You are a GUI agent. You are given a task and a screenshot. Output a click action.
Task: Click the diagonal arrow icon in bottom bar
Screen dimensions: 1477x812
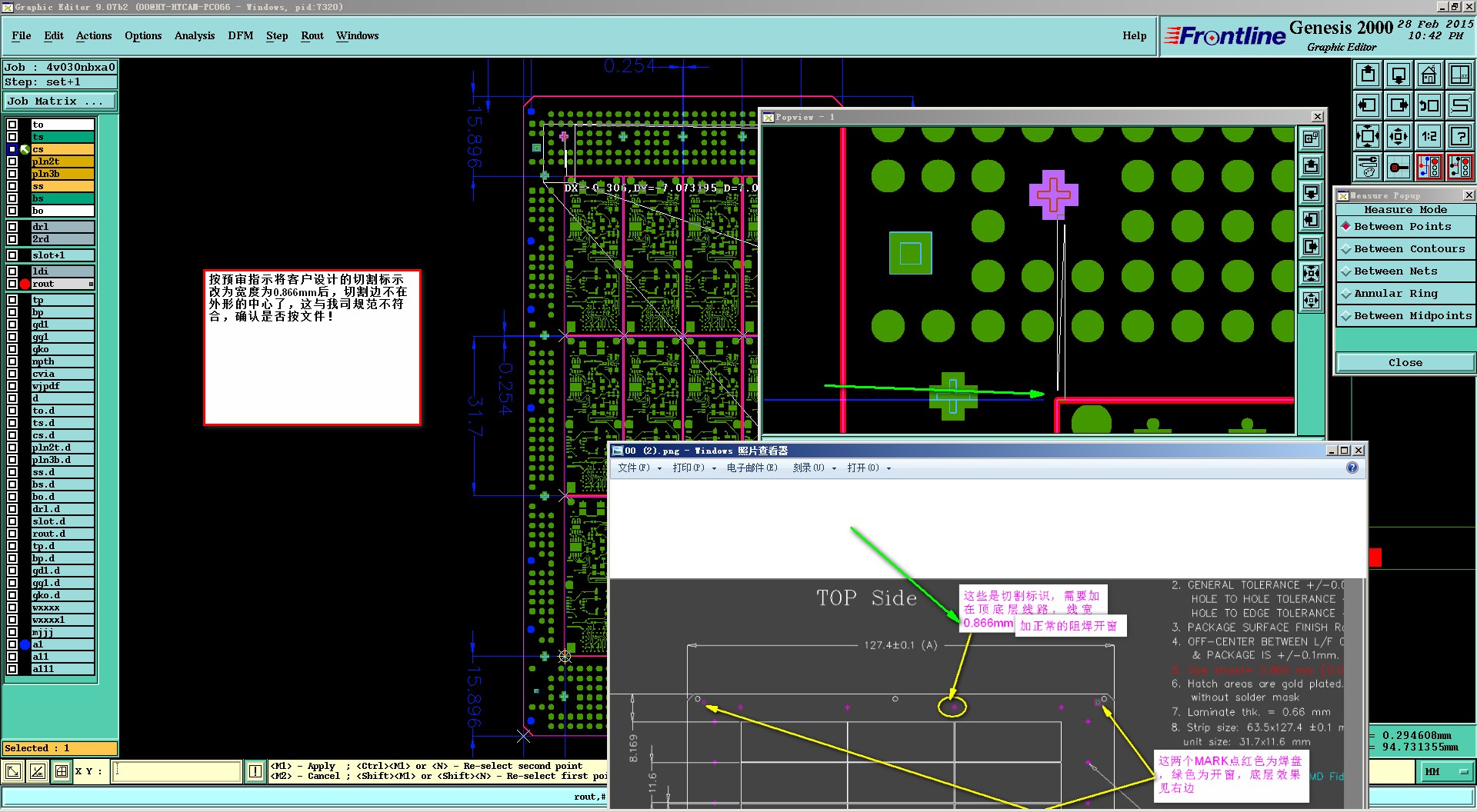(13, 771)
